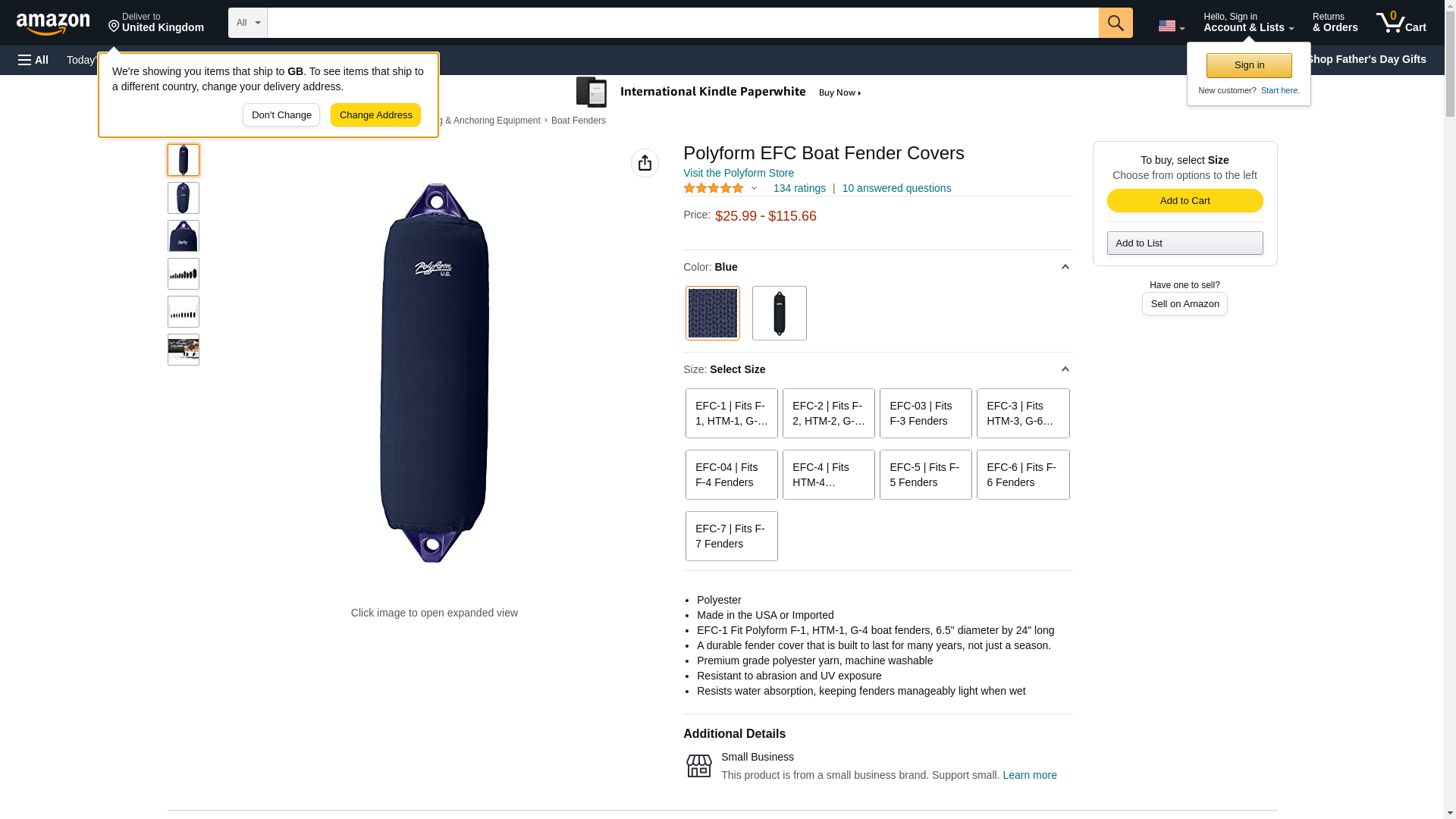Open the shopping cart icon
Screen dimensions: 1456x819
(x=1401, y=22)
